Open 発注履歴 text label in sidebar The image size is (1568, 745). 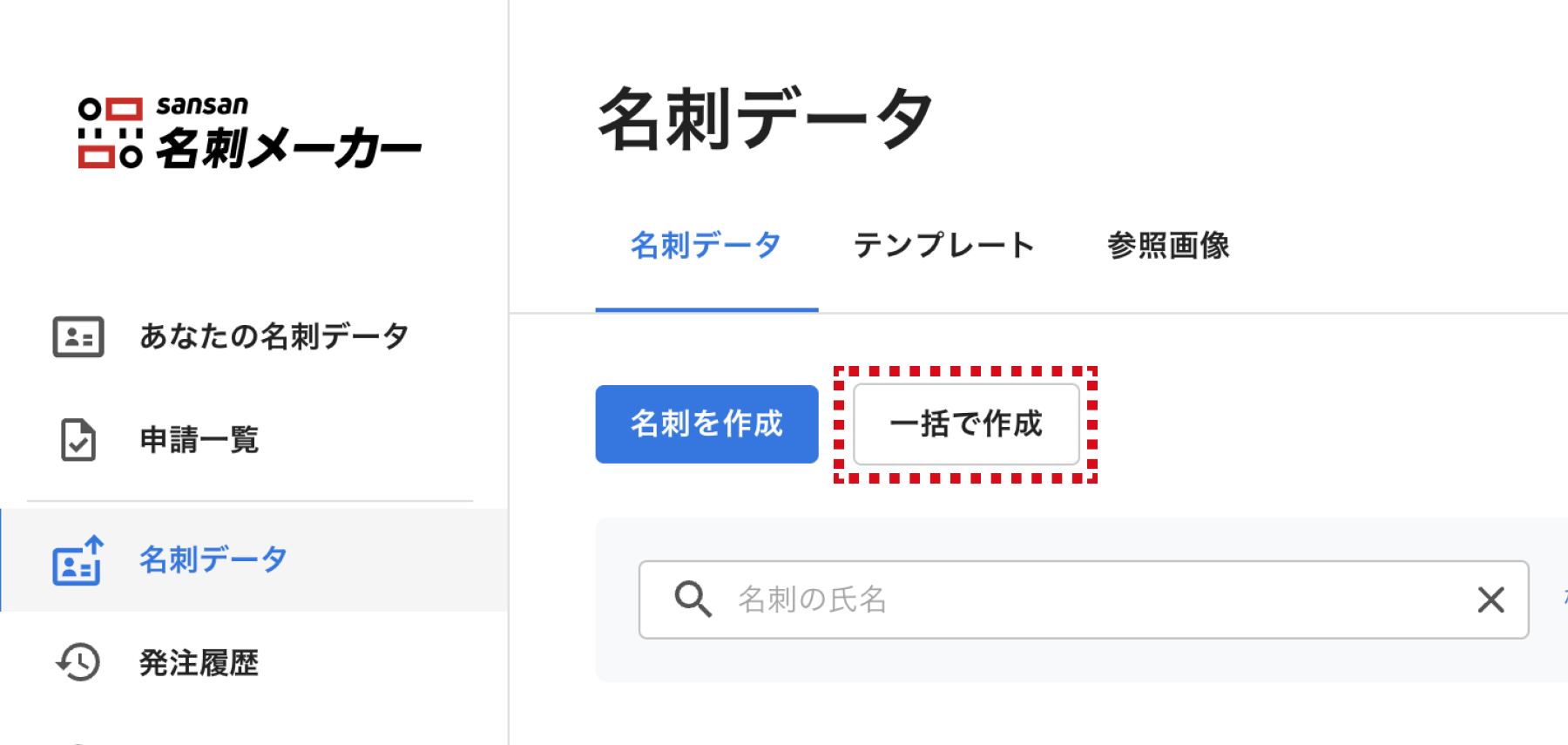click(x=199, y=663)
